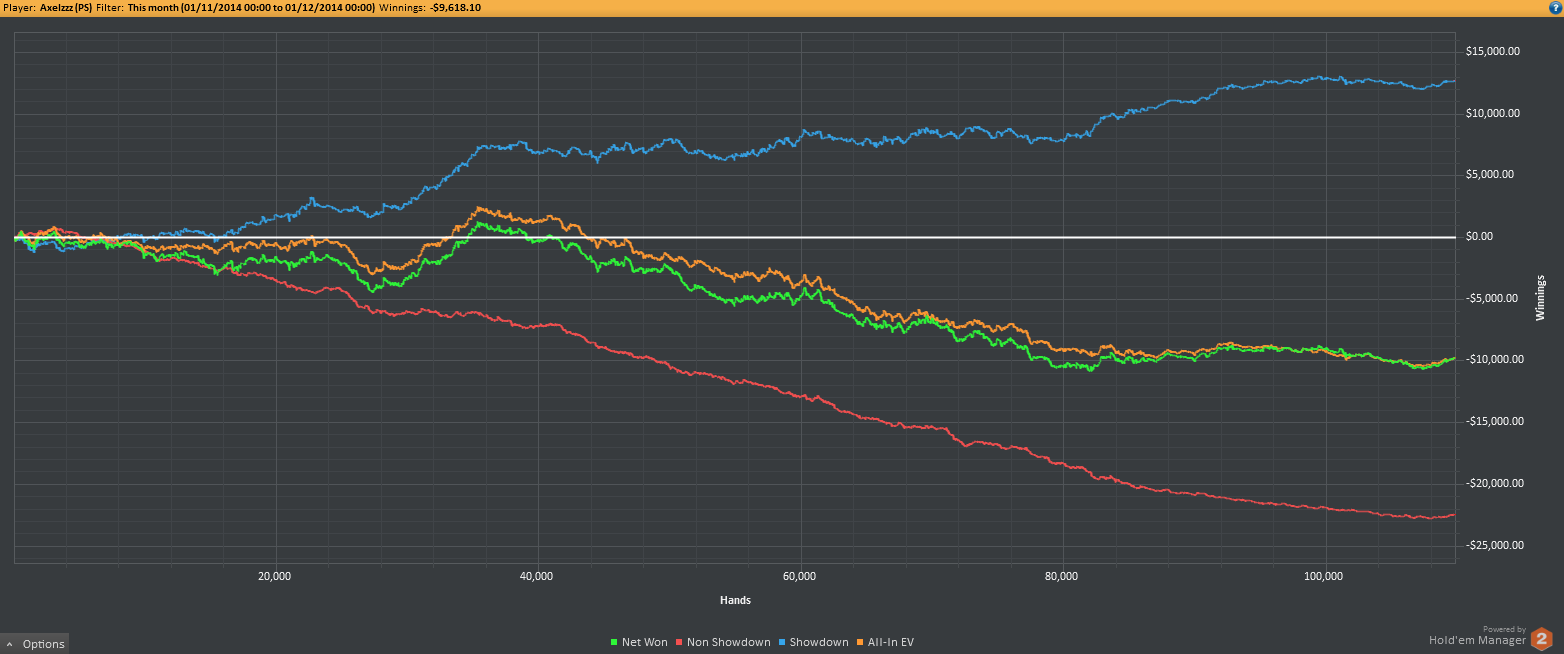Screen dimensions: 1564x654
Task: Click the -$5,000.00 axis label
Action: tap(1491, 298)
